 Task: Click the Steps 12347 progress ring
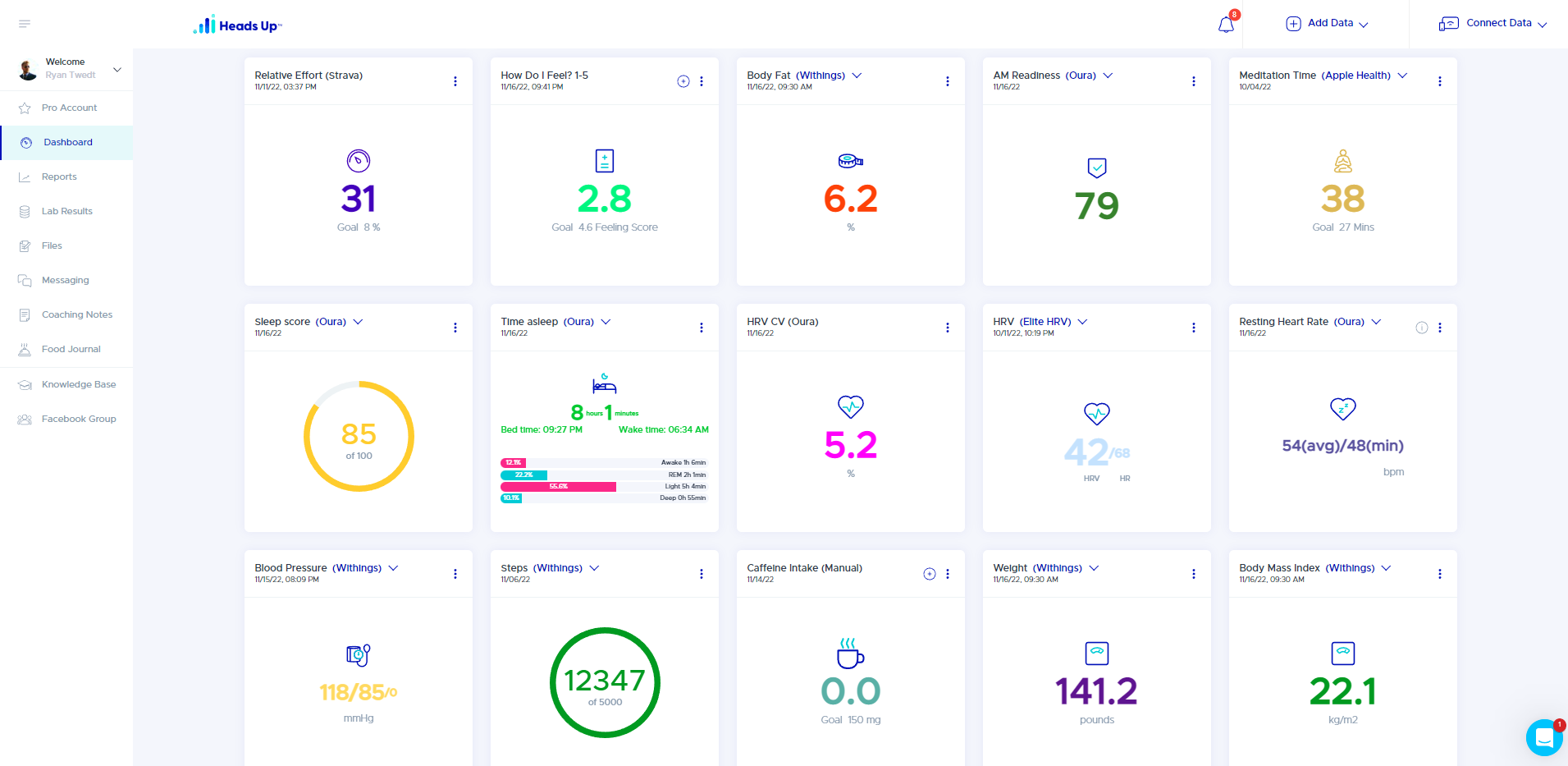point(605,682)
